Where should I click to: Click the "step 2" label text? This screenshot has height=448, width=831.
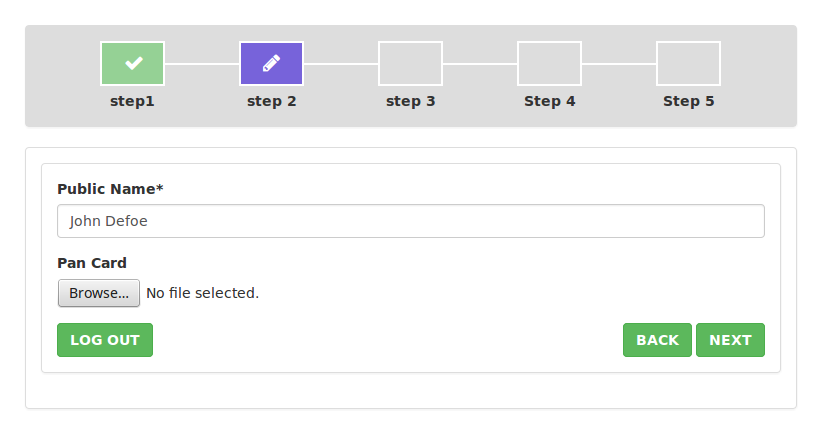(271, 101)
